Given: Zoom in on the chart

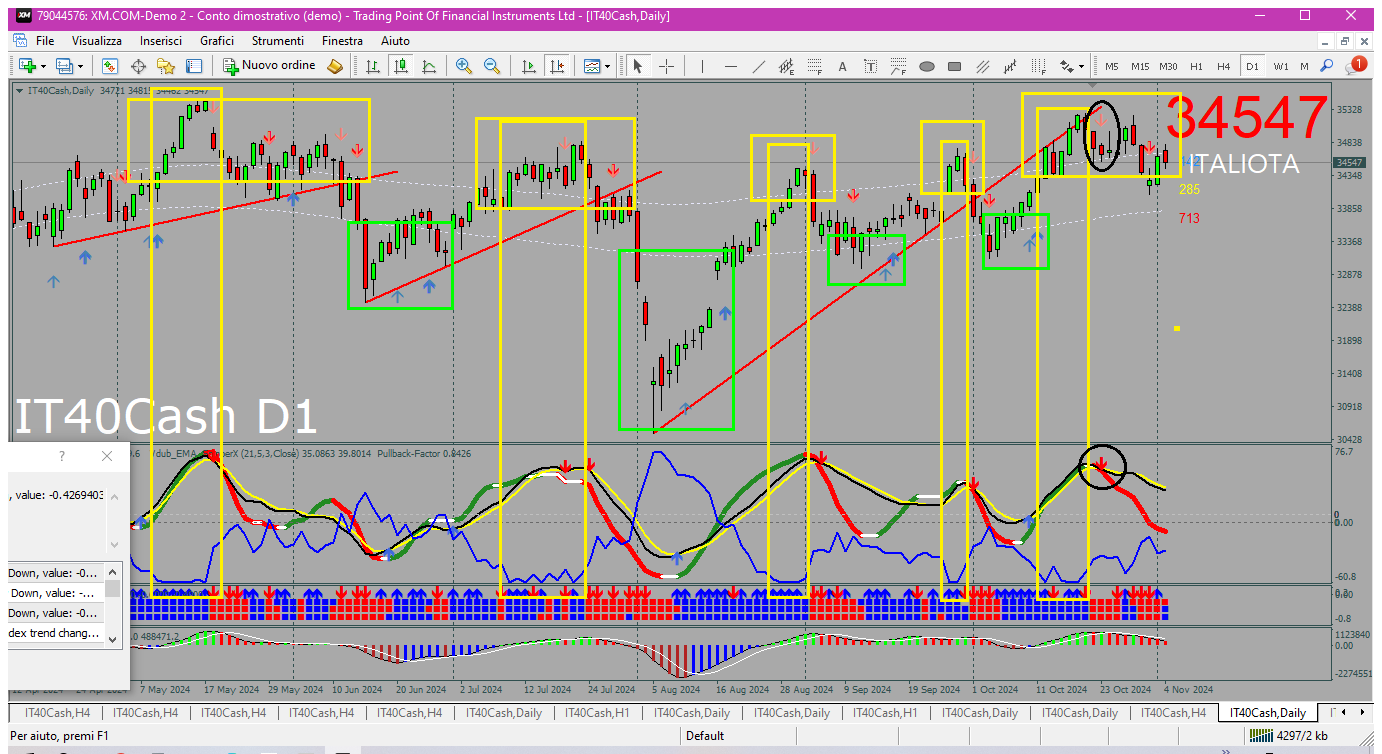Looking at the screenshot, I should [464, 66].
